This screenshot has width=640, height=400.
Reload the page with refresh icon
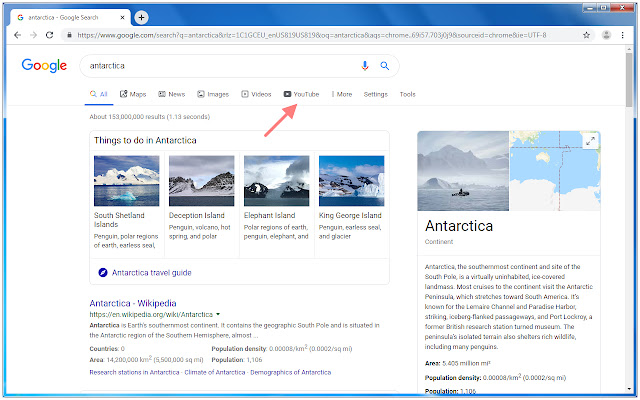coord(49,35)
